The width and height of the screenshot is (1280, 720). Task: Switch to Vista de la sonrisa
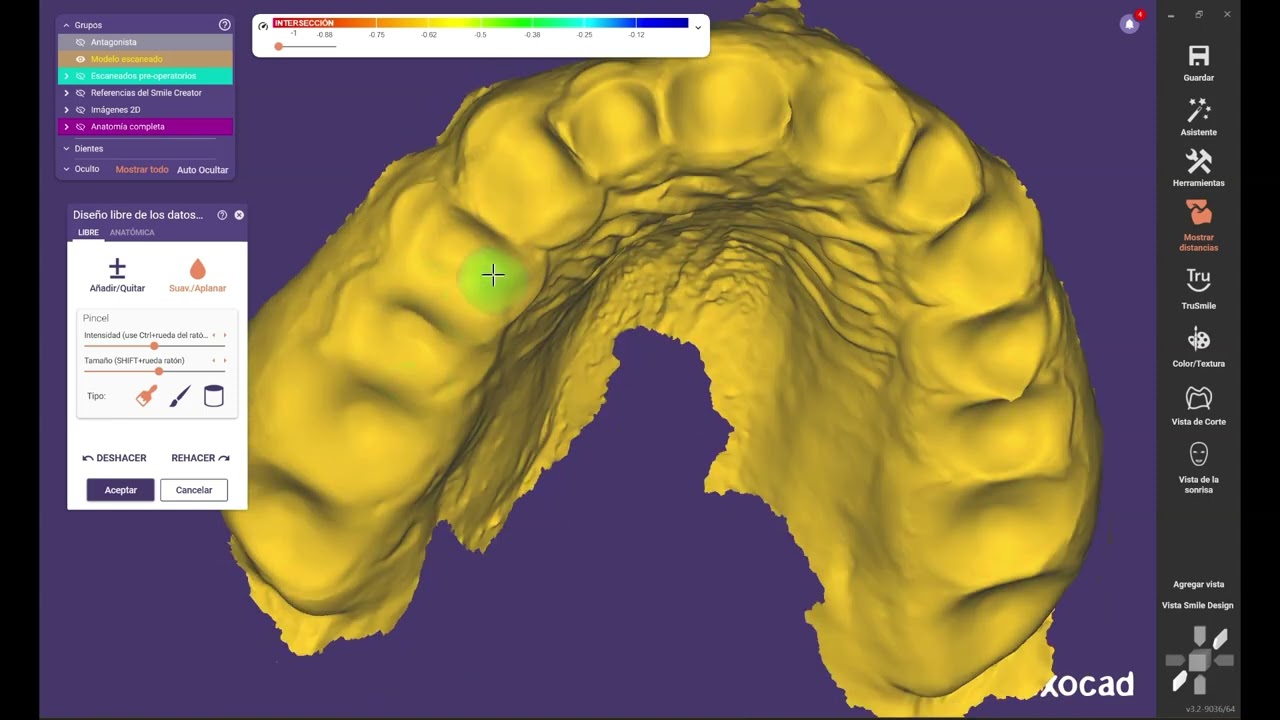(1198, 454)
